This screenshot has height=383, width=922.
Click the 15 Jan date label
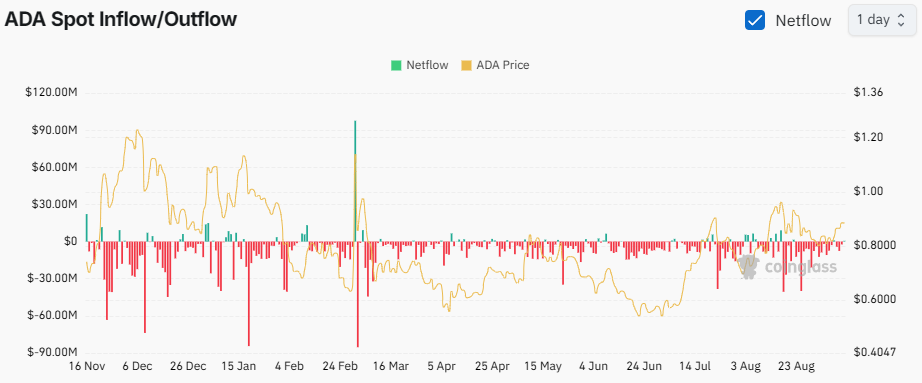click(x=238, y=367)
